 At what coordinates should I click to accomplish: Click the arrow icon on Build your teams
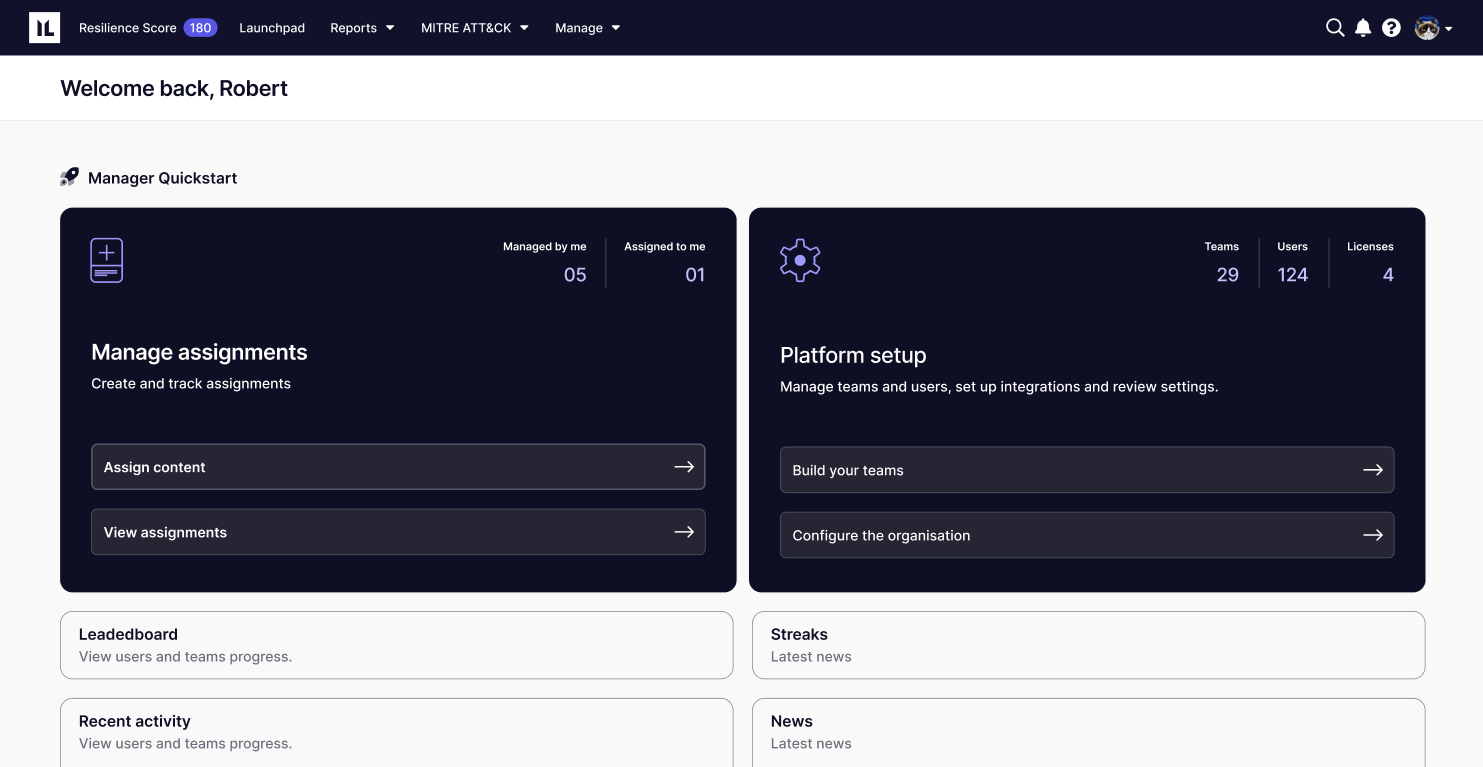click(x=1374, y=469)
